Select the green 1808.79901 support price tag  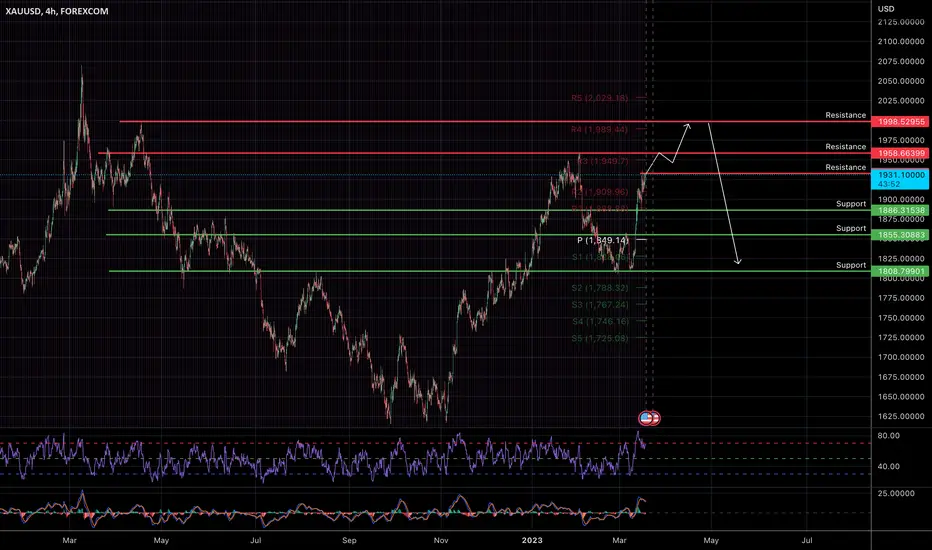click(x=900, y=272)
